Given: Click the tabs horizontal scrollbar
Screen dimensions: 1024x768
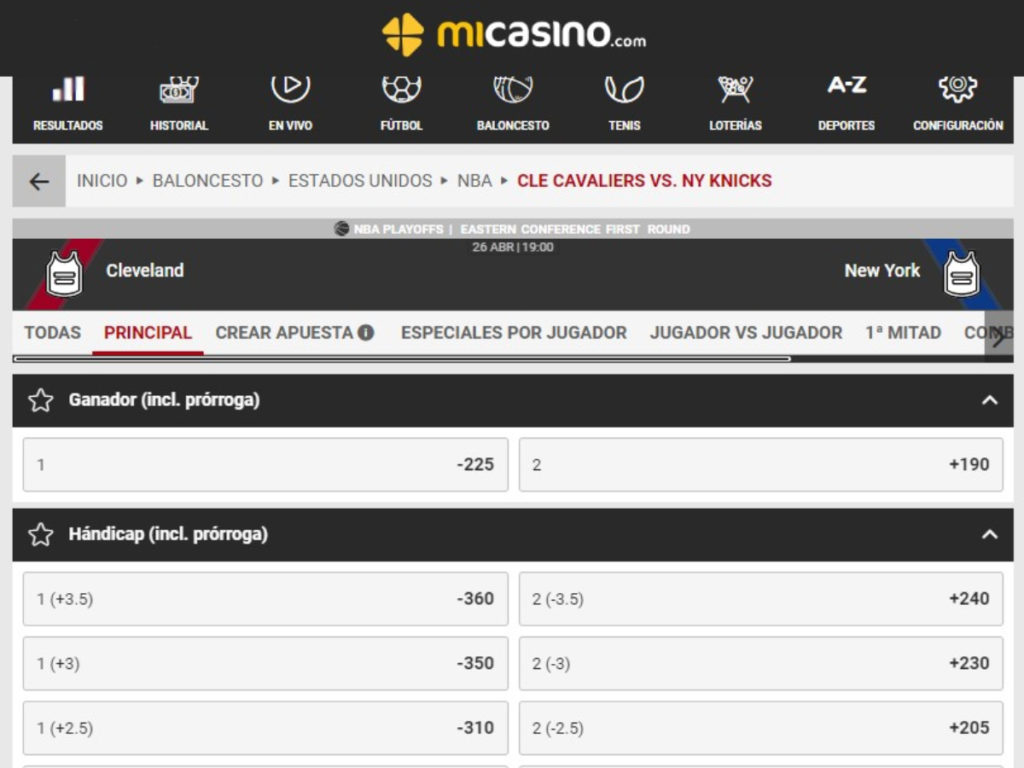Looking at the screenshot, I should point(402,359).
